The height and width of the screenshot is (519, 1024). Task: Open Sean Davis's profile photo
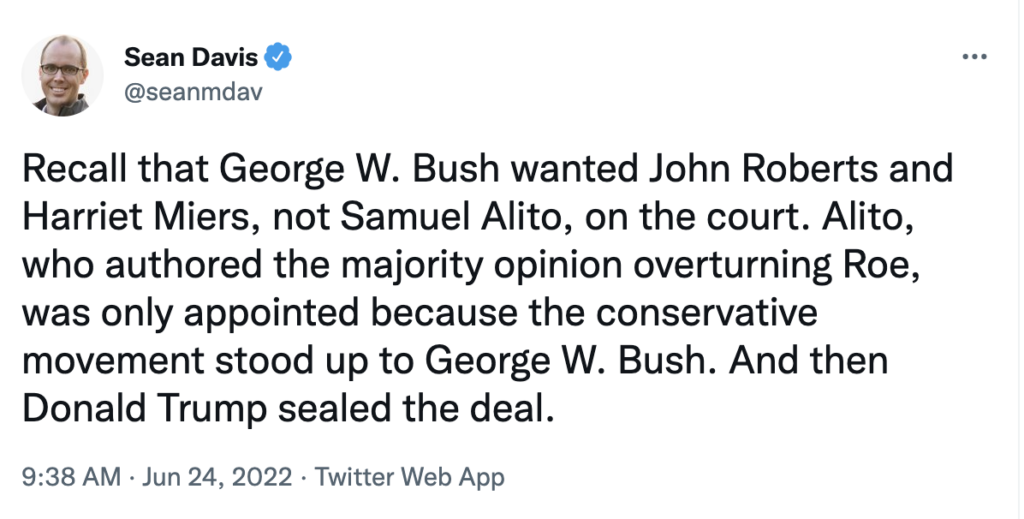(62, 76)
